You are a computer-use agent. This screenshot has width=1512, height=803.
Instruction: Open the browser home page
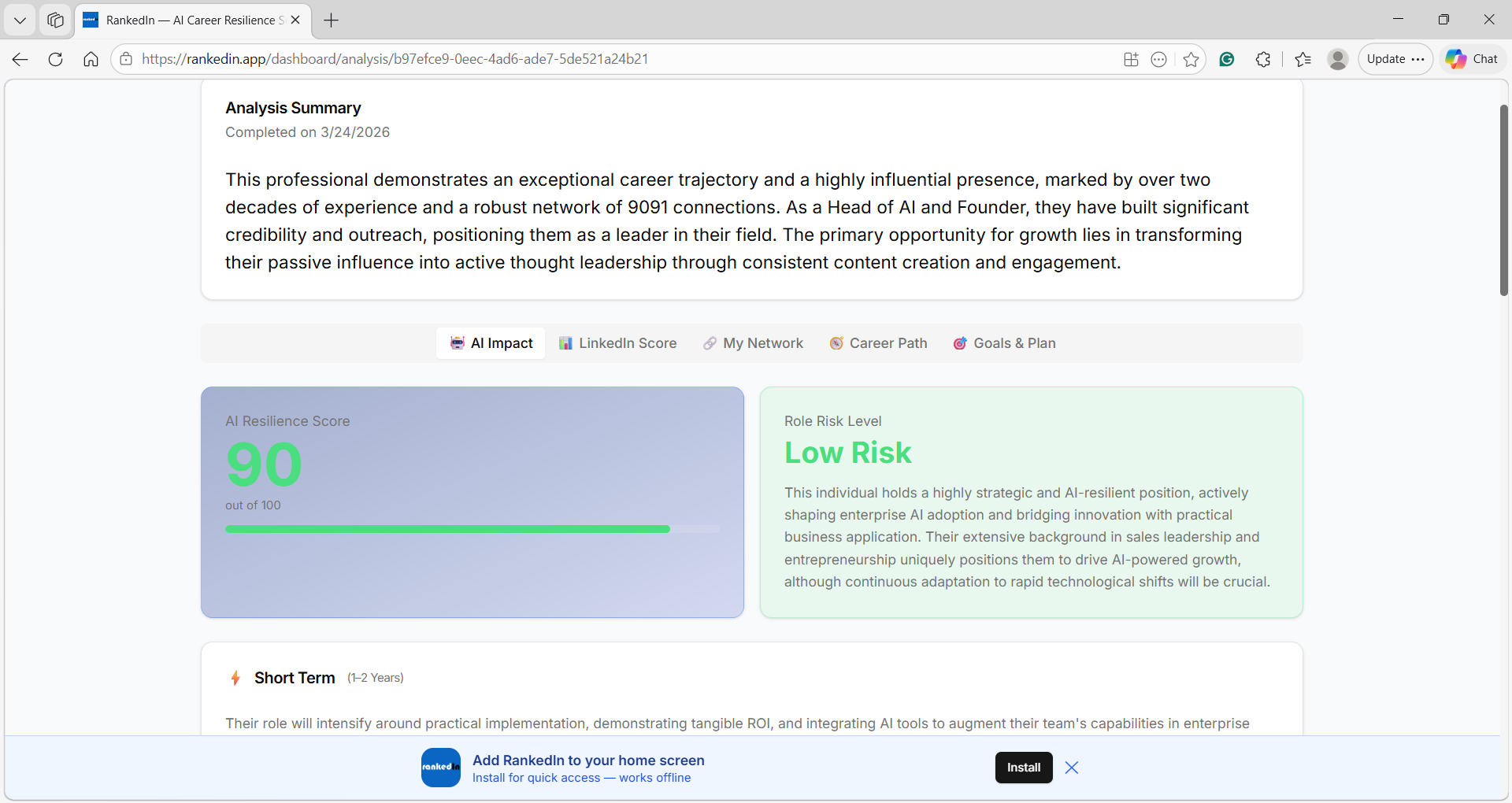click(x=91, y=59)
